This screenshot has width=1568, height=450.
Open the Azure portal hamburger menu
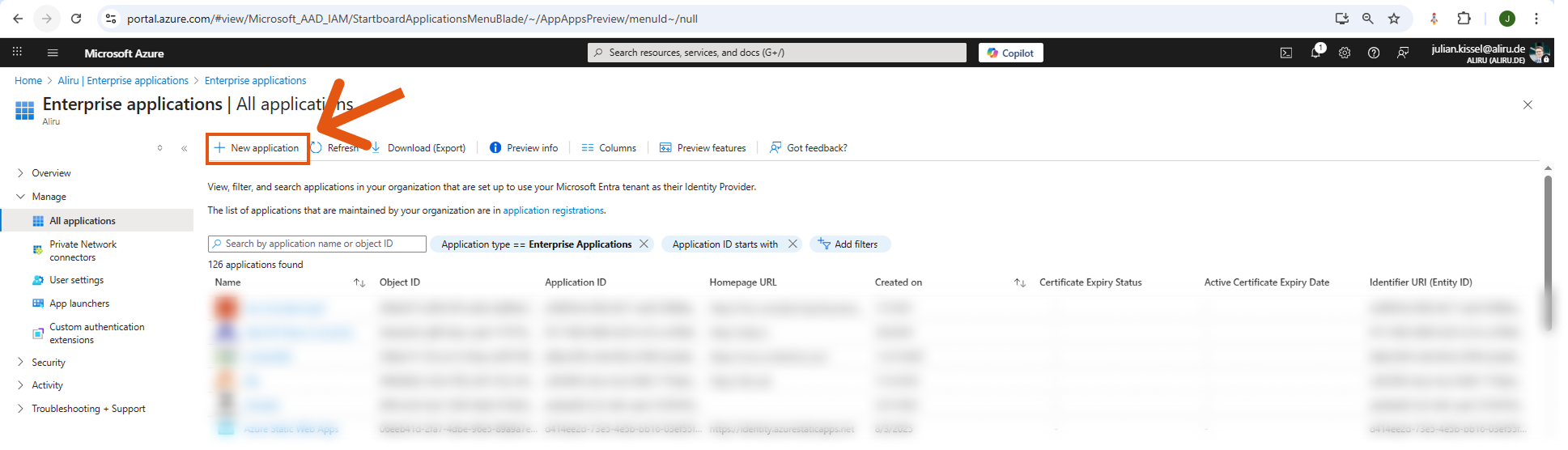(53, 53)
